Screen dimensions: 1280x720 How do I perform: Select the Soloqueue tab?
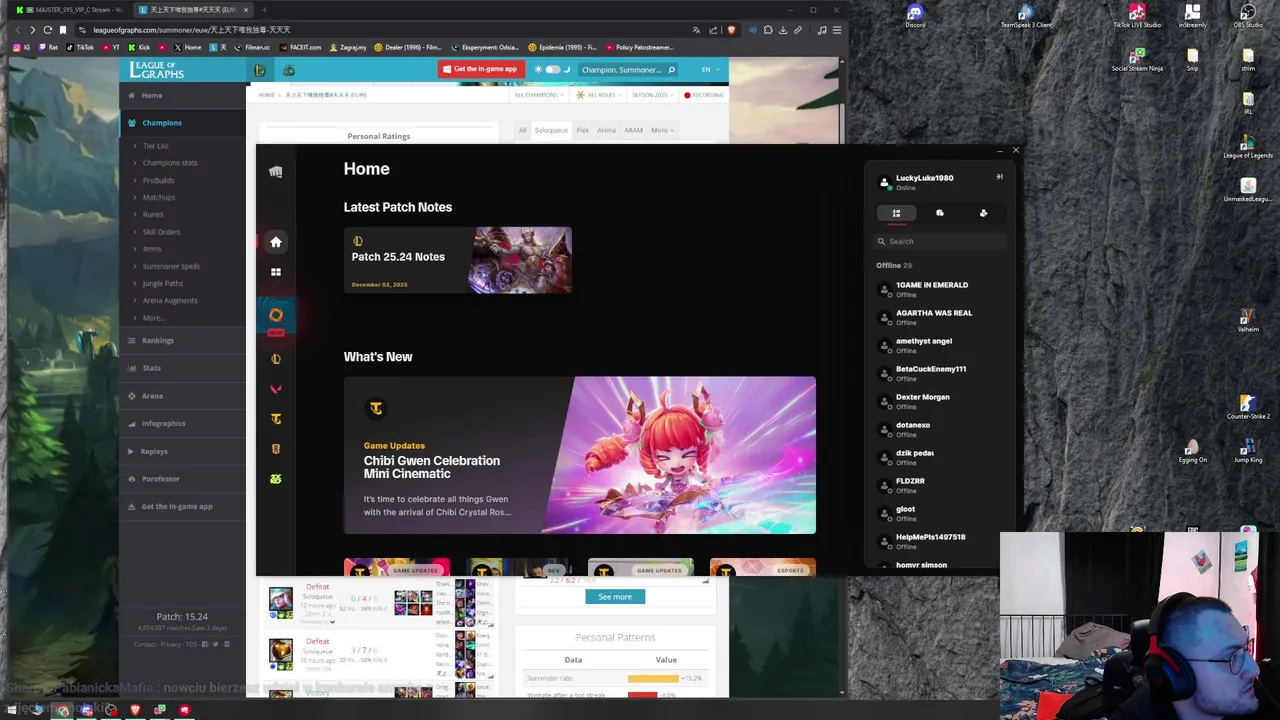point(551,130)
